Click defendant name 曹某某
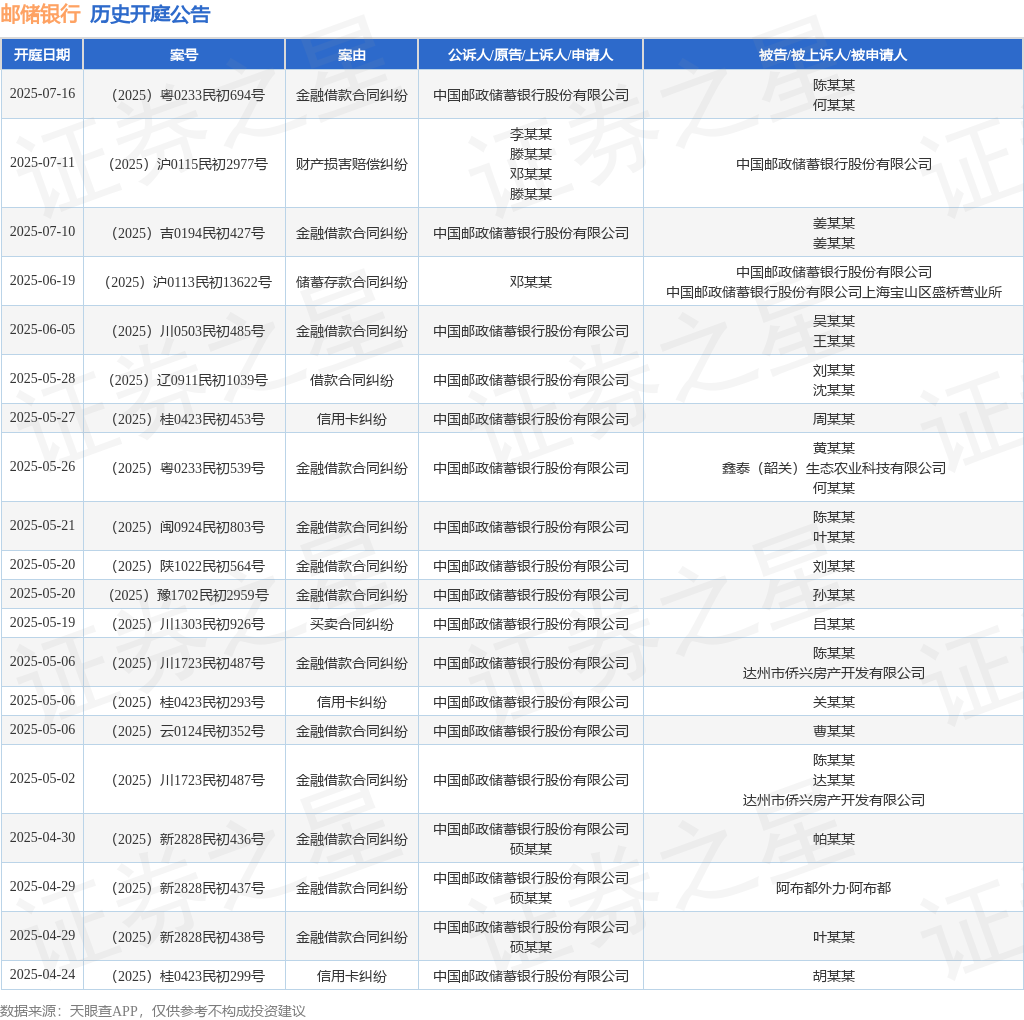Screen dimensions: 1024x1020 point(833,731)
